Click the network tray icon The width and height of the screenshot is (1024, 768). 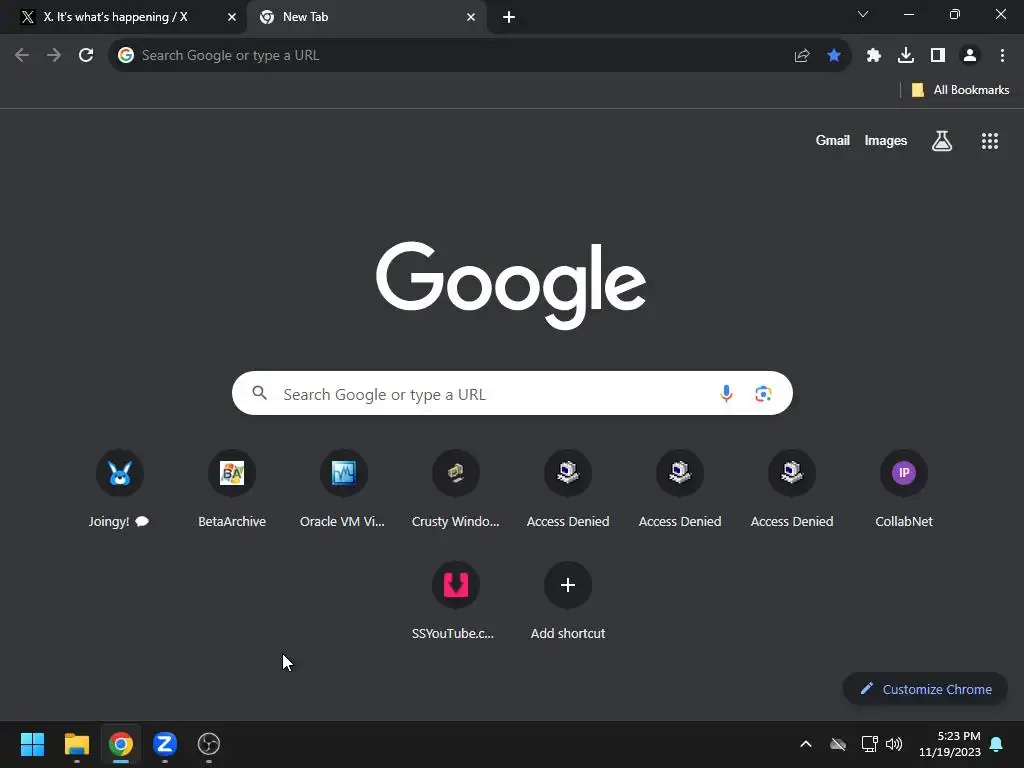point(869,744)
